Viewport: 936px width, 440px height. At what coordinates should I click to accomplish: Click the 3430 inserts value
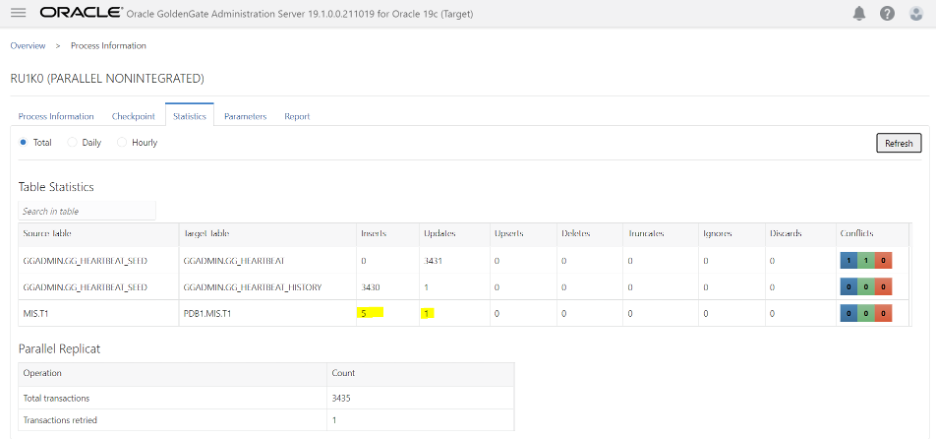click(370, 287)
